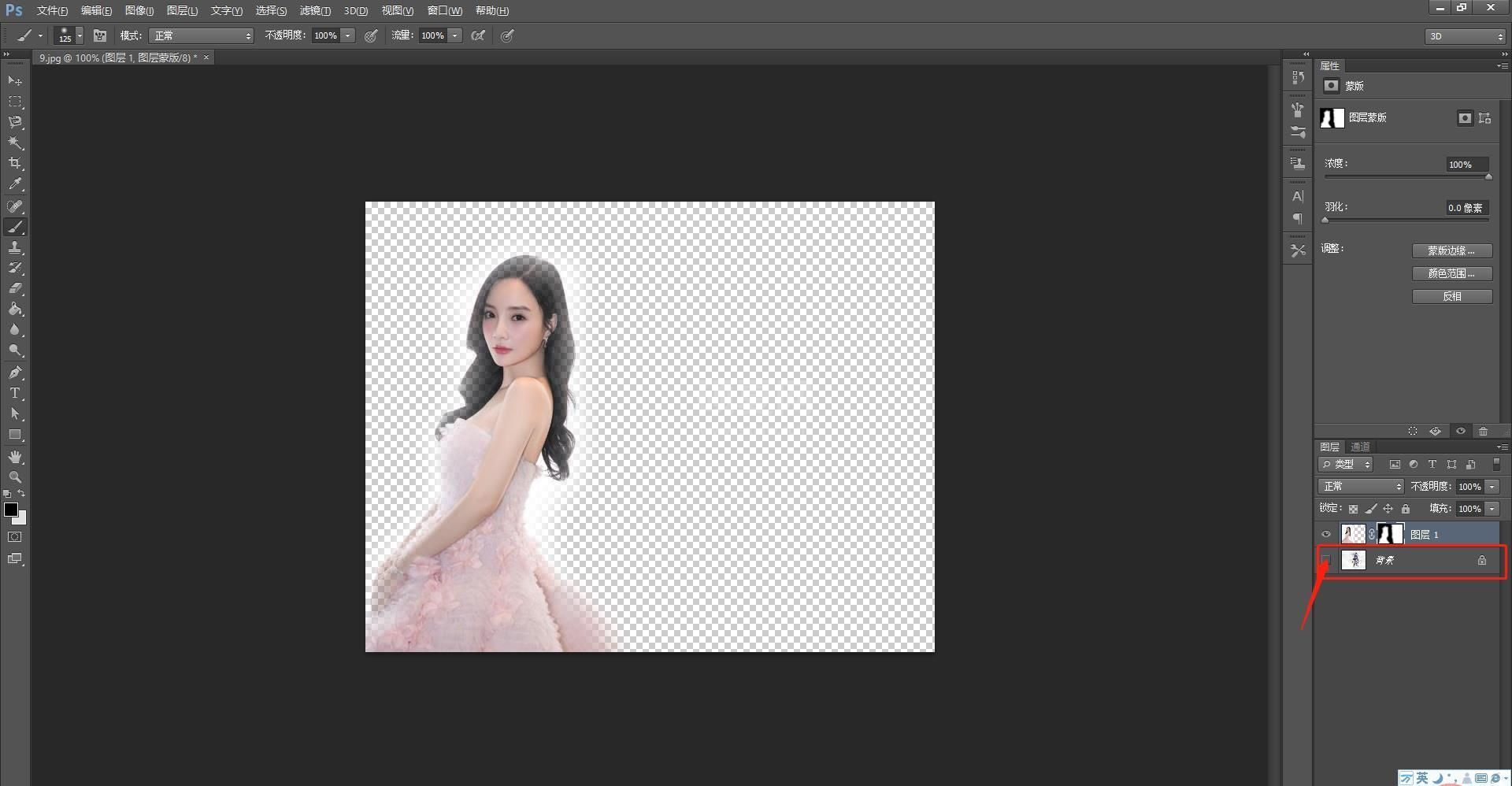Select the Dodge tool

tap(15, 350)
